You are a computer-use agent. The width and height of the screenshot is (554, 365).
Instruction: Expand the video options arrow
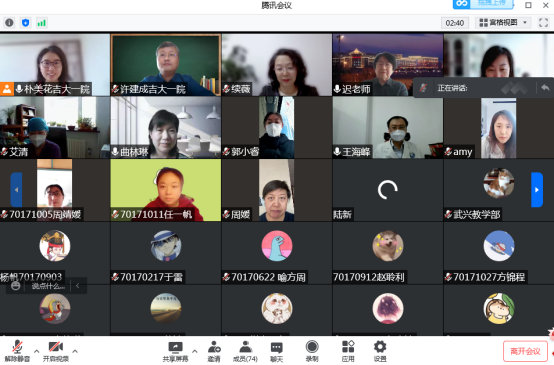click(75, 351)
